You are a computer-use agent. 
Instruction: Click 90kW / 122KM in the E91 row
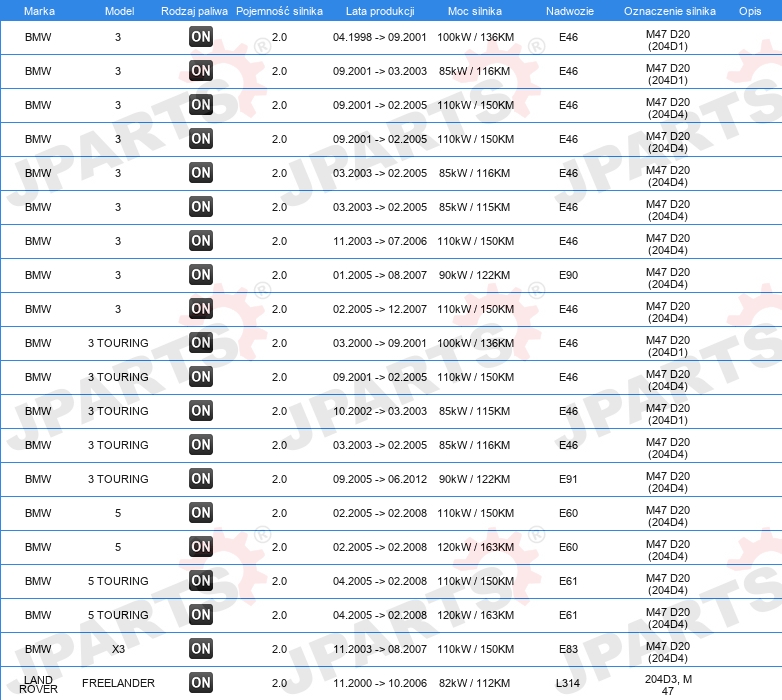474,479
